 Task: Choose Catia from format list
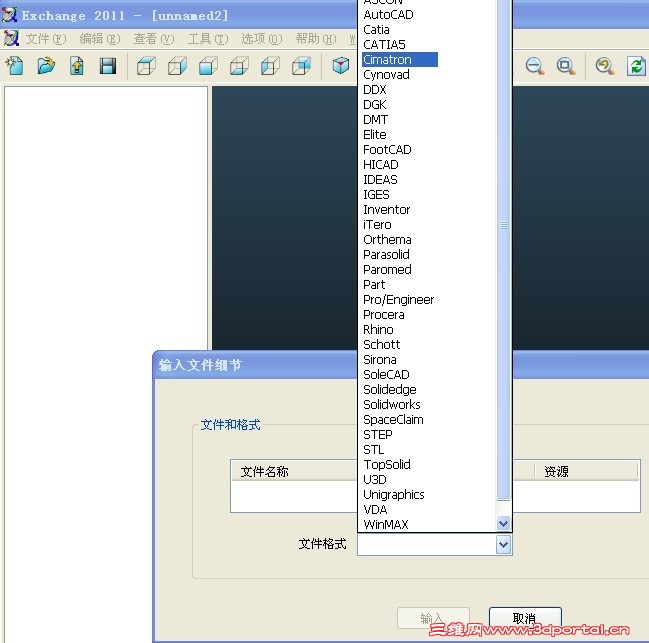click(376, 30)
